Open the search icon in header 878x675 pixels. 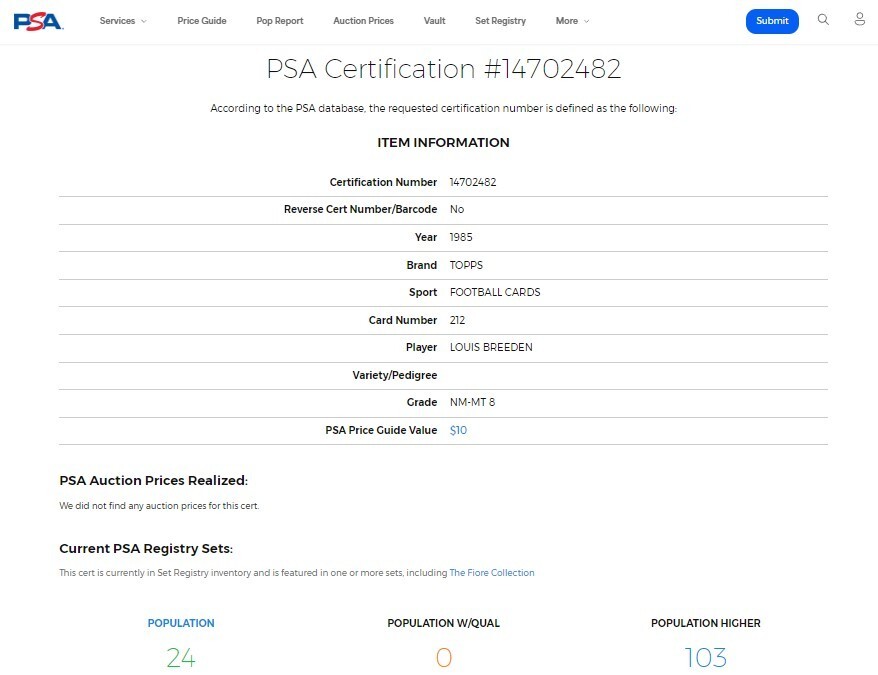tap(823, 20)
